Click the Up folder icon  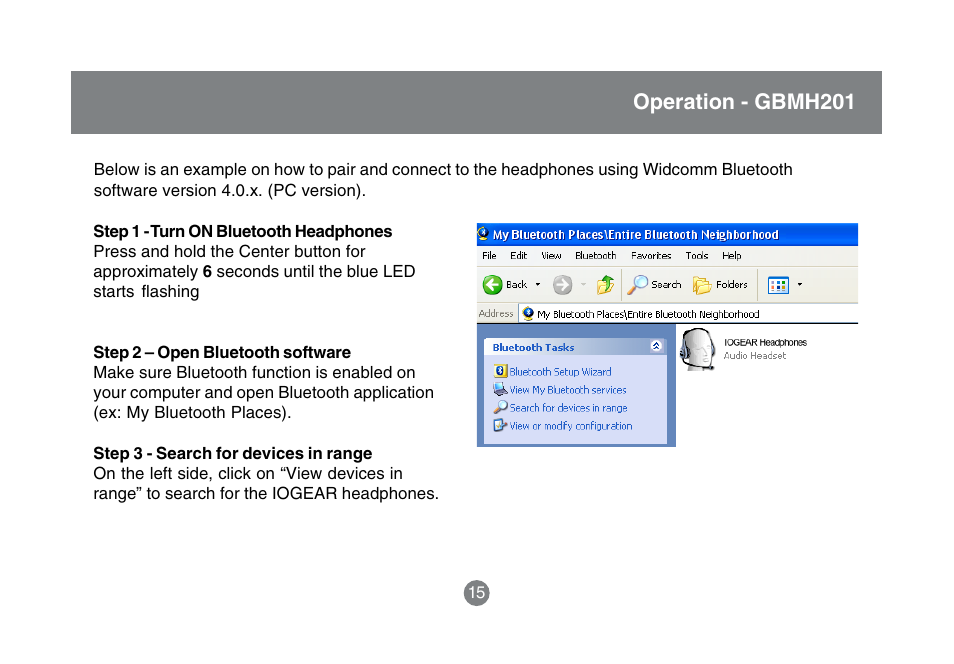click(605, 285)
